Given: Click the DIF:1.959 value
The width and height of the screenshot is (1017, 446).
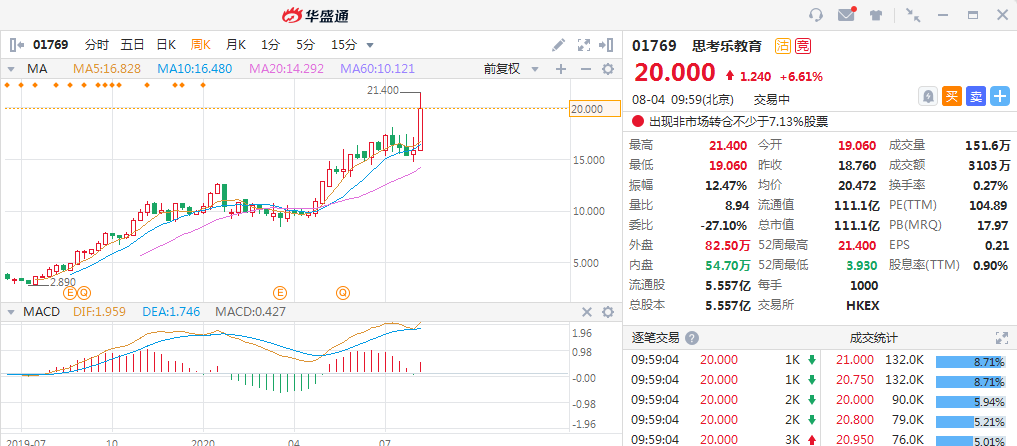Looking at the screenshot, I should pyautogui.click(x=99, y=312).
